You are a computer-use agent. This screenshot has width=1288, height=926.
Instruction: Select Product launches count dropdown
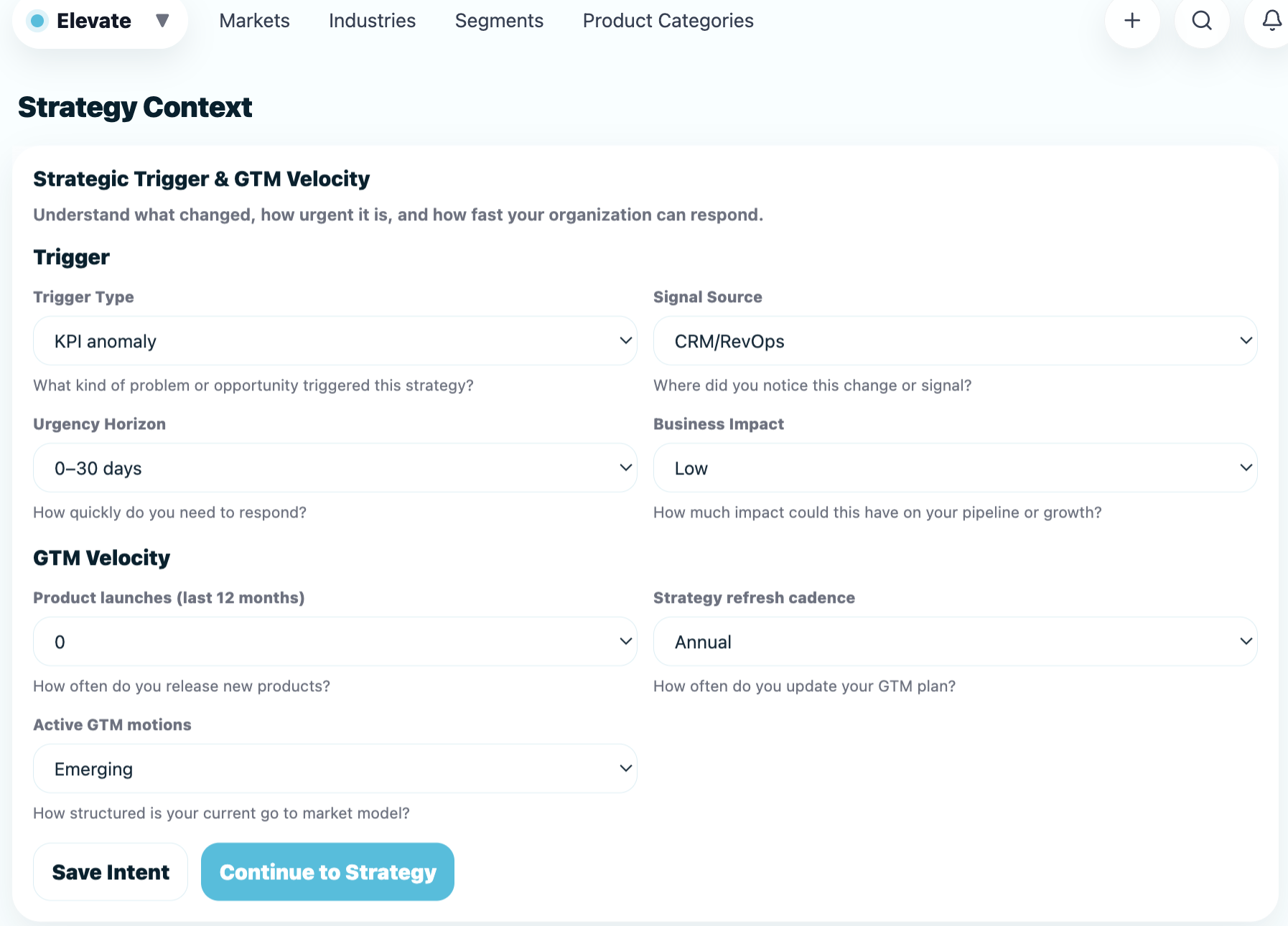(x=335, y=642)
